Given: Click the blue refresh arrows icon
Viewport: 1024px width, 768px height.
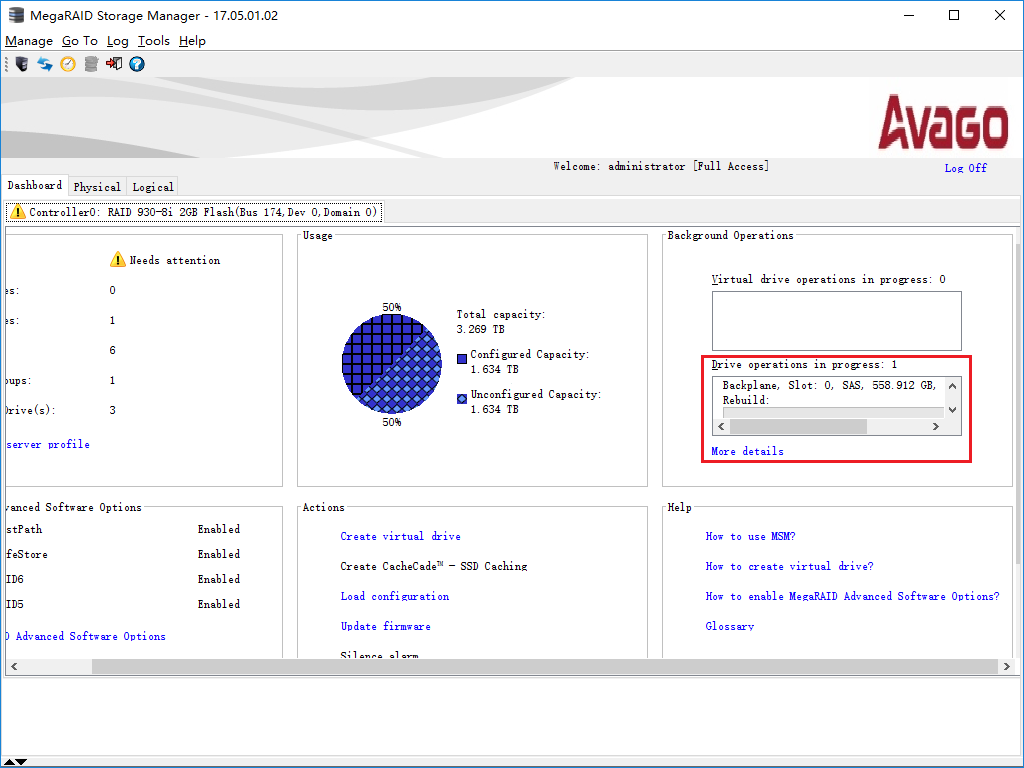Looking at the screenshot, I should 45,64.
